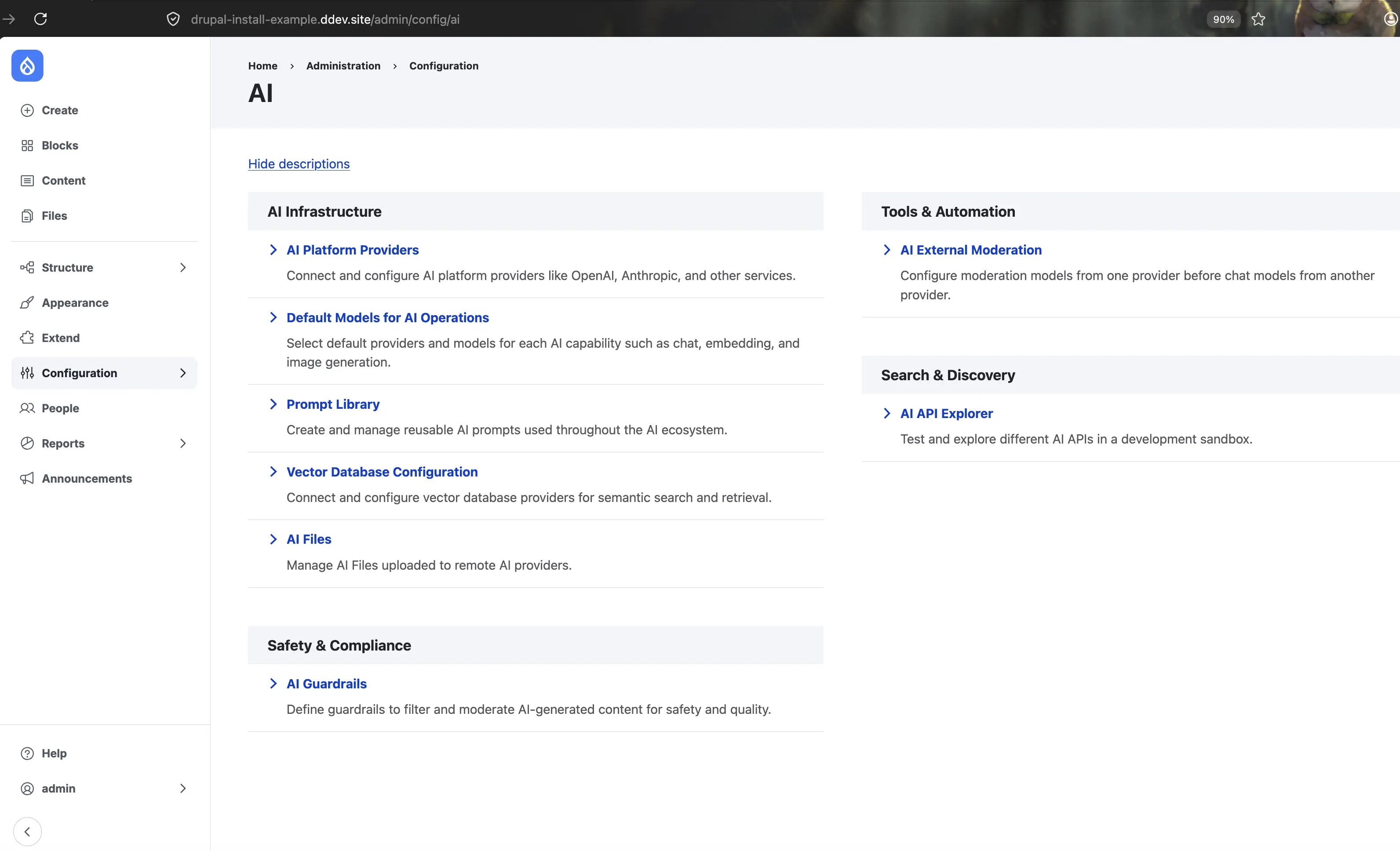Expand the Configuration submenu chevron

(183, 373)
